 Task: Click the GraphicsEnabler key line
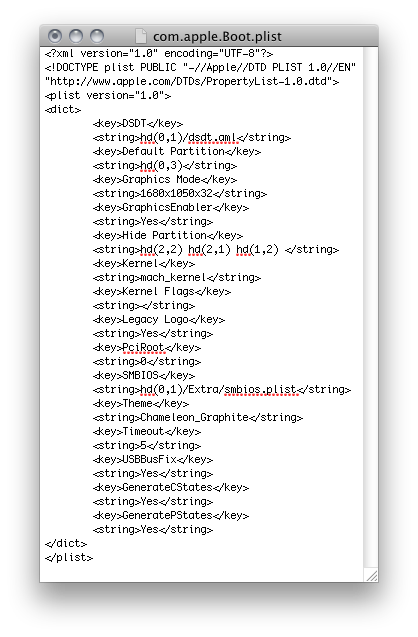pos(171,208)
